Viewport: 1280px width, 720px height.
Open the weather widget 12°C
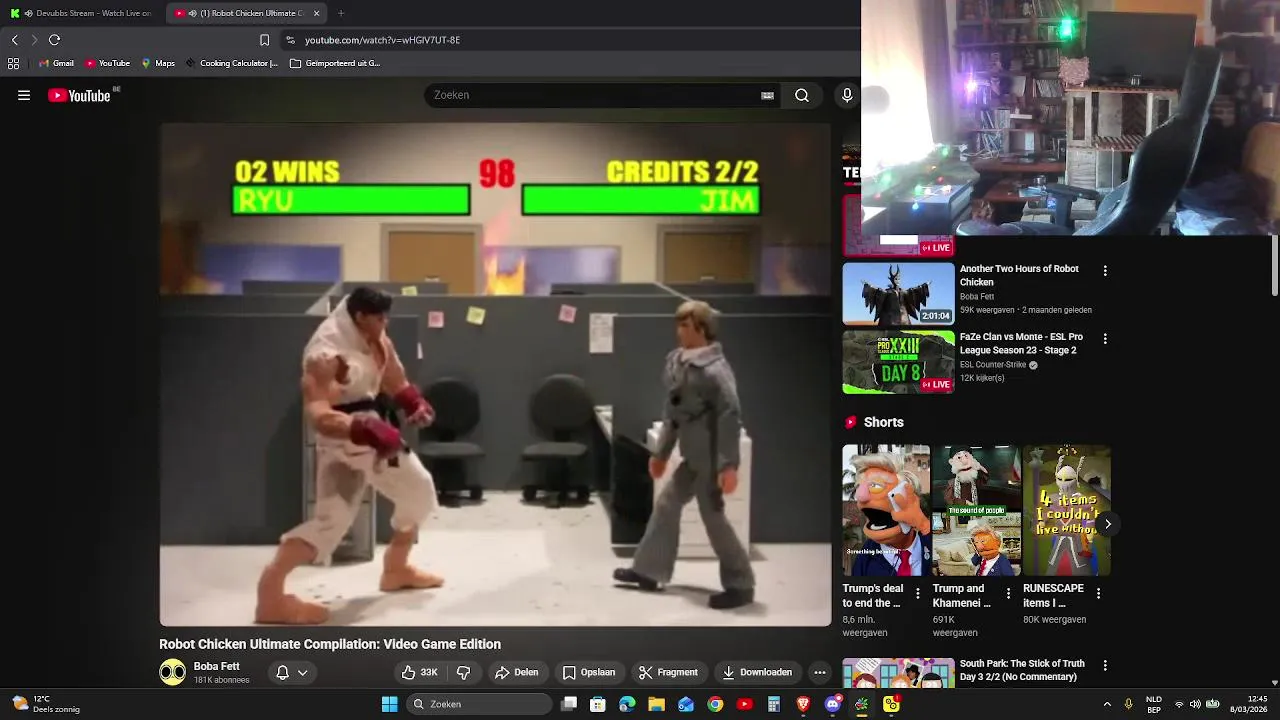point(47,704)
